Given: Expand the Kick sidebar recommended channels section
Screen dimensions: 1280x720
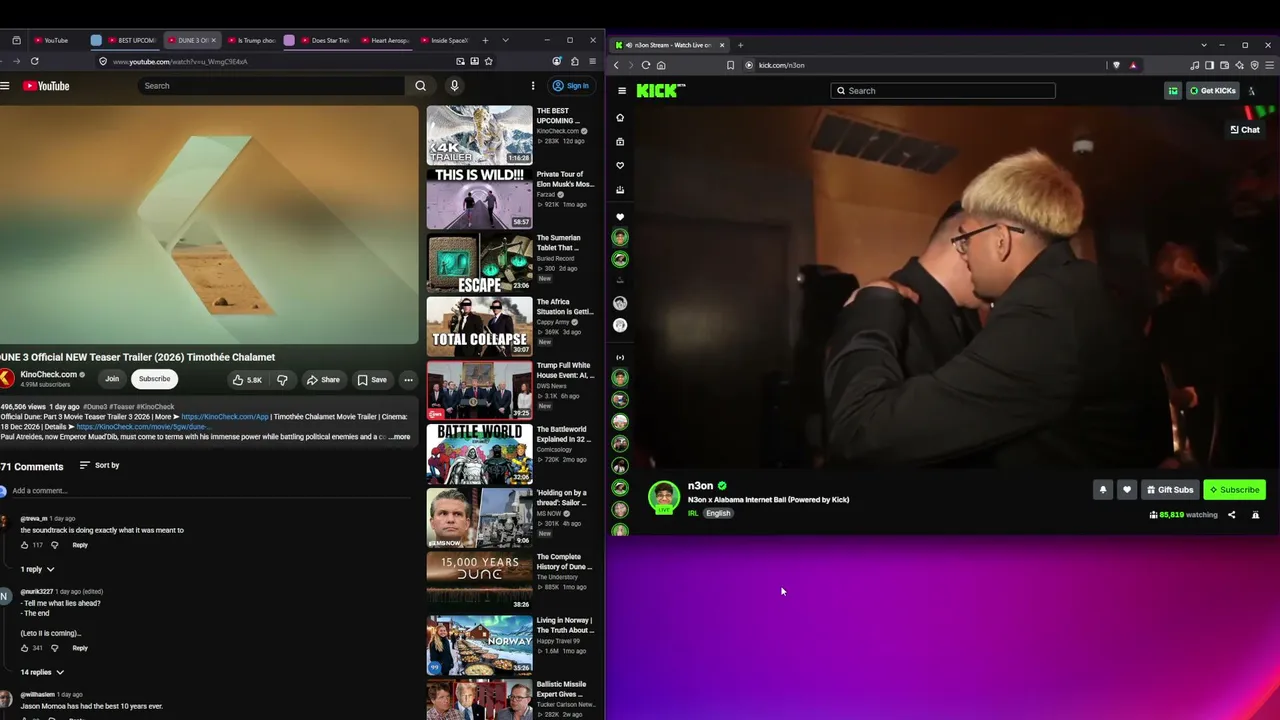Looking at the screenshot, I should 620,357.
